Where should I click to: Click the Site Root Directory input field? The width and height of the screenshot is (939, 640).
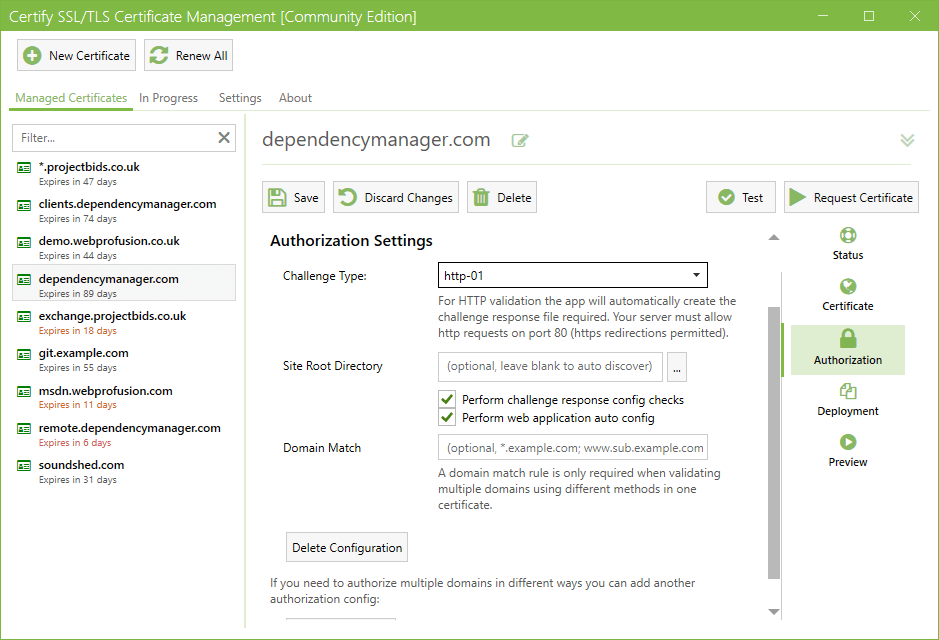(x=550, y=366)
